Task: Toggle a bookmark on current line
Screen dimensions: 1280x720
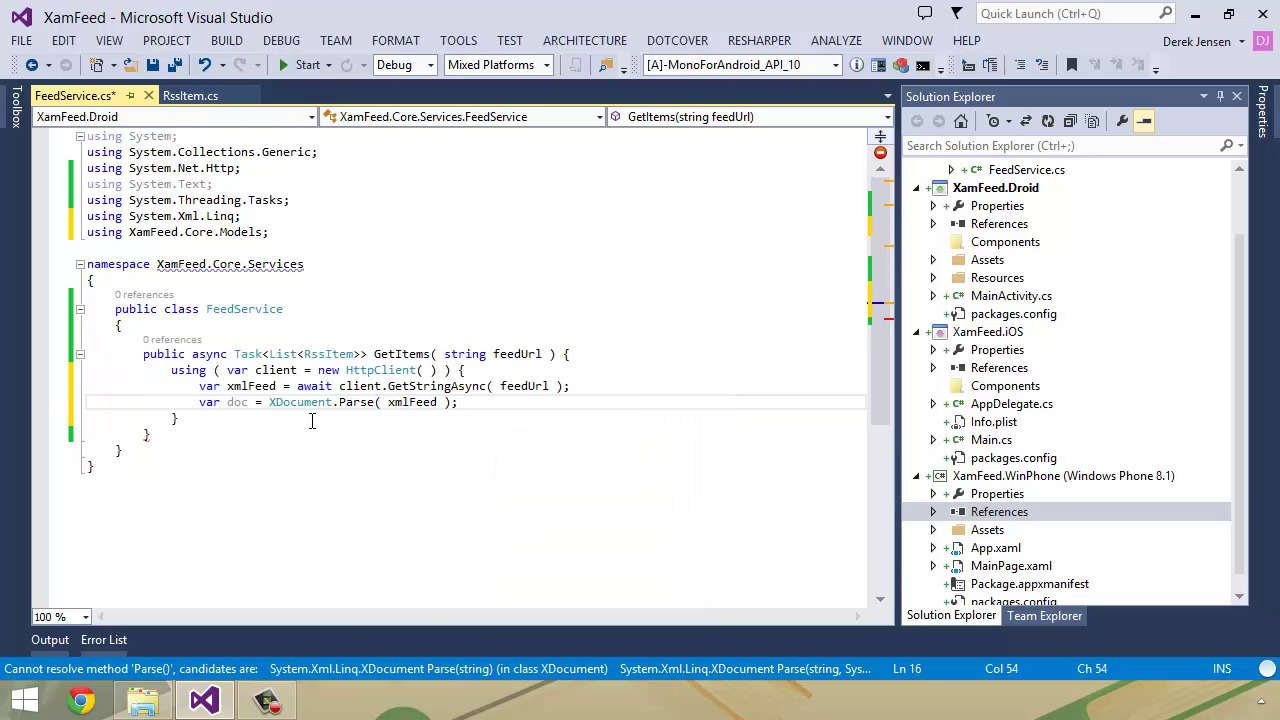Action: pos(1071,65)
